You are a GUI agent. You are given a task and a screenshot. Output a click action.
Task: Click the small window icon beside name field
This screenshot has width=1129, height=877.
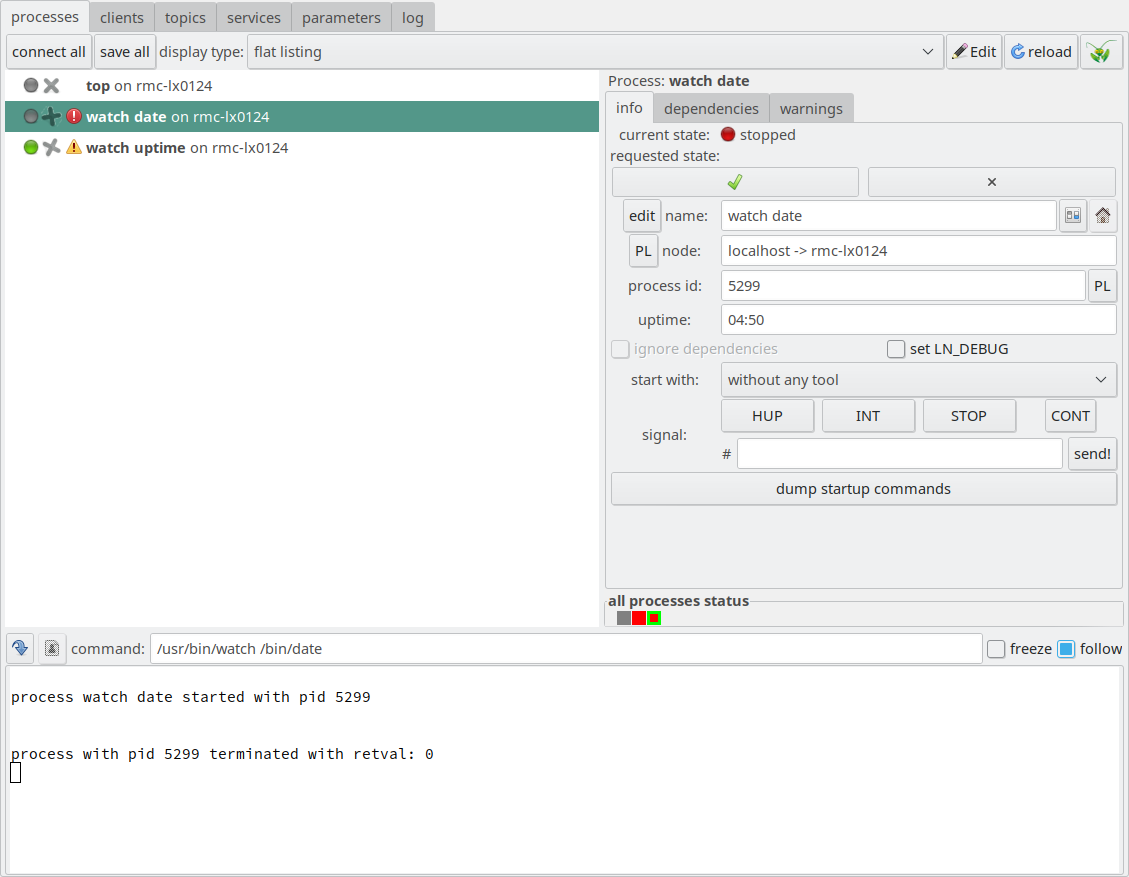pos(1073,215)
